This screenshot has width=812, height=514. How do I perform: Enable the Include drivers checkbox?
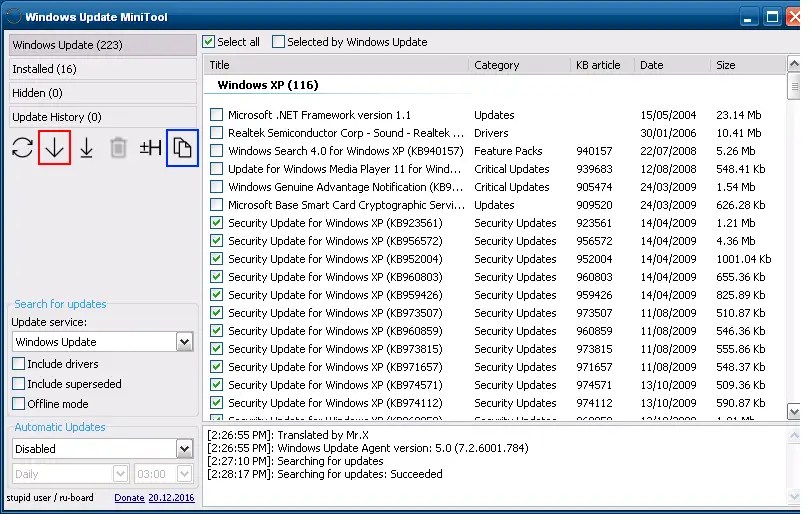[x=19, y=364]
